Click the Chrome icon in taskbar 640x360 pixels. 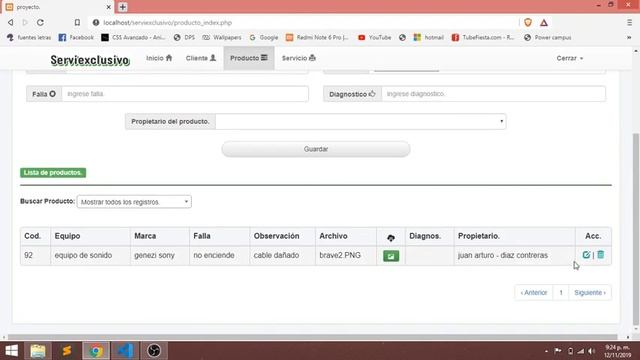click(x=96, y=351)
